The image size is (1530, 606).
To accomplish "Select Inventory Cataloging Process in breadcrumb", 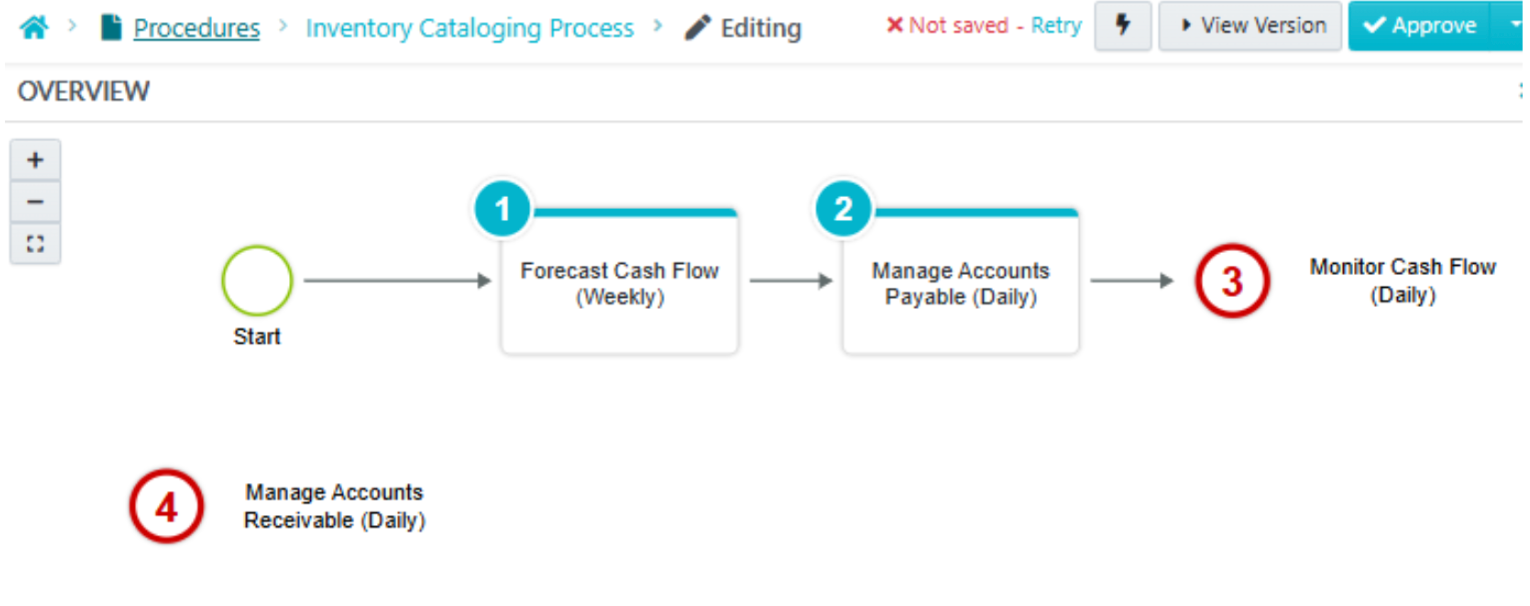I will coord(470,28).
